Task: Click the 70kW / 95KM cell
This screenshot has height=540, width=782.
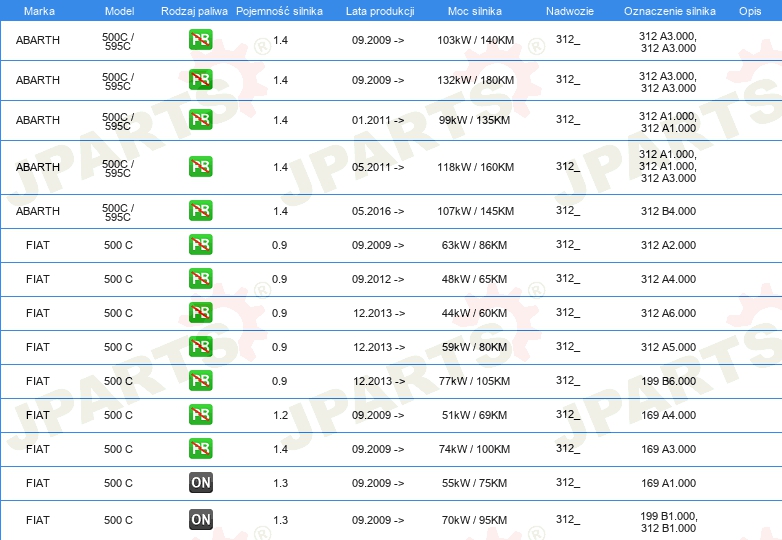Action: (x=474, y=520)
